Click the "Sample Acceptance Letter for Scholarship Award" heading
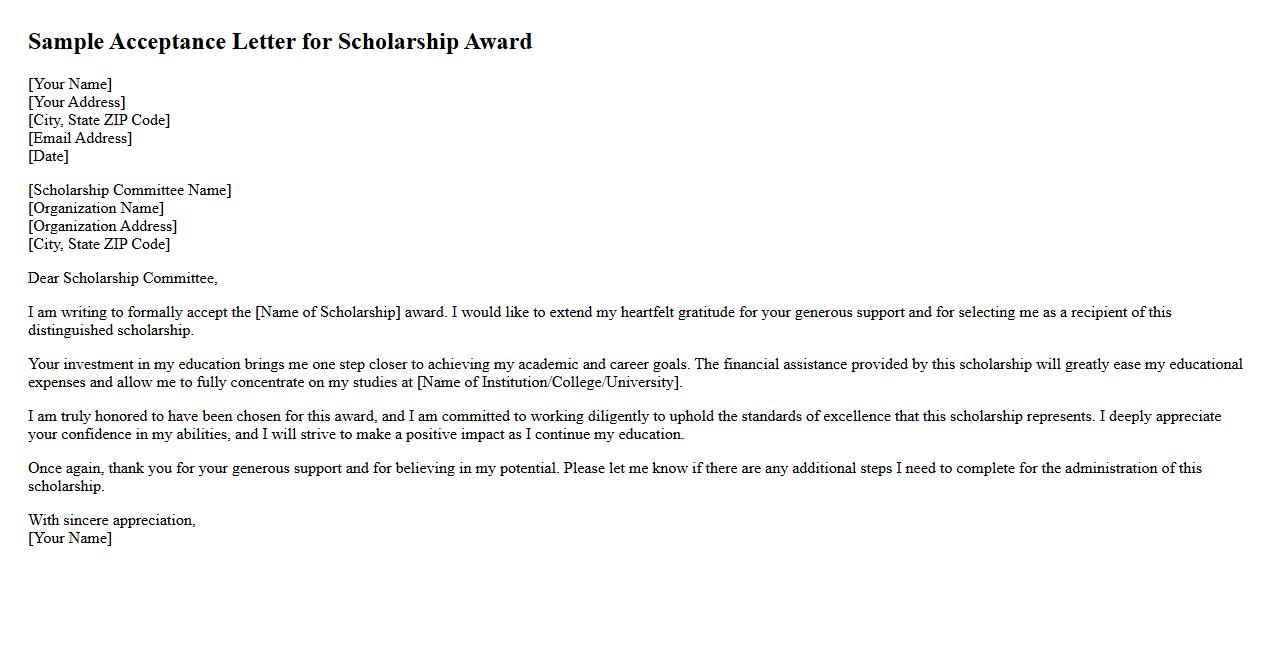Image resolution: width=1278 pixels, height=650 pixels. coord(280,42)
